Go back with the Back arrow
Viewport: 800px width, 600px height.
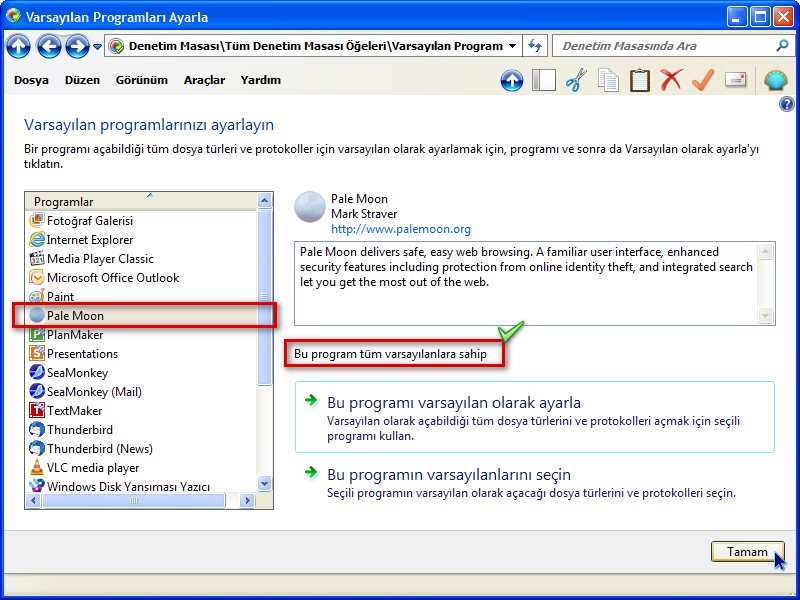(49, 46)
